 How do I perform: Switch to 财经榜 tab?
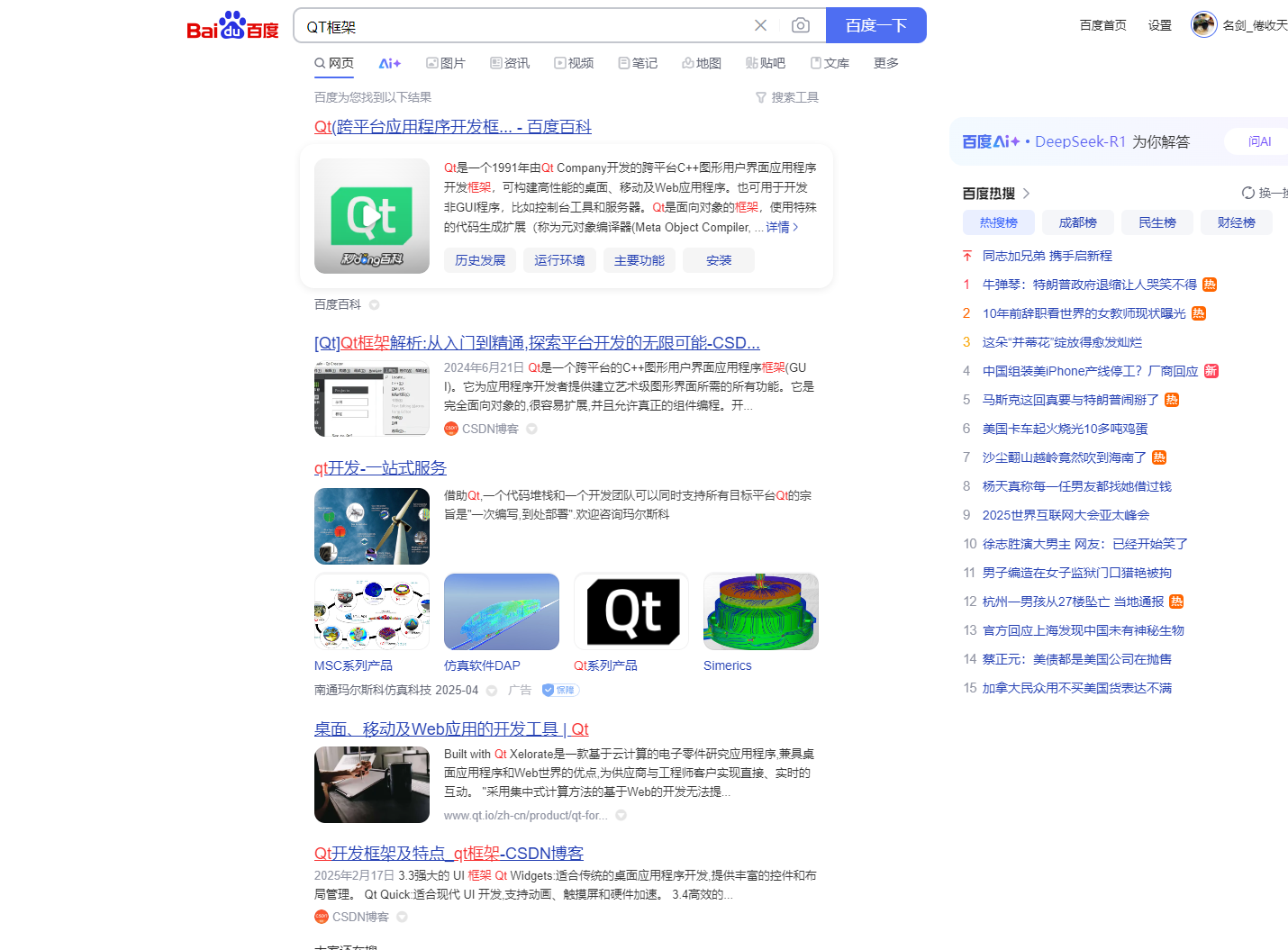1237,222
